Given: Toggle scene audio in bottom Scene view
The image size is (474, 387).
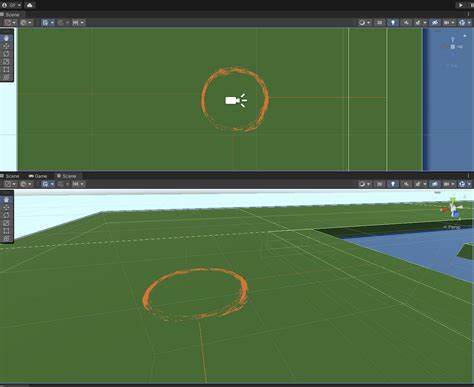Looking at the screenshot, I should [406, 184].
